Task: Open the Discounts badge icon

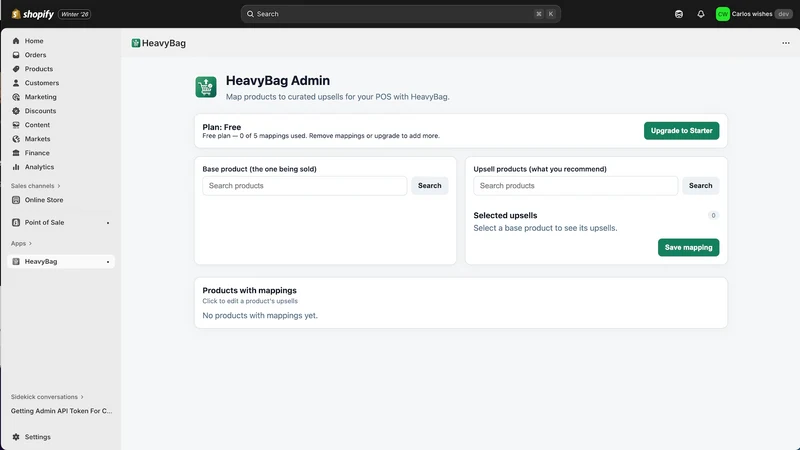Action: click(x=16, y=111)
